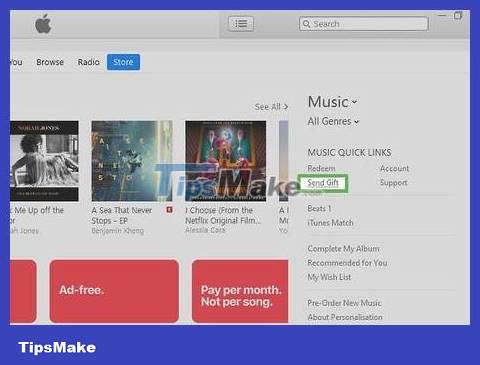This screenshot has height=365, width=480.
Task: Open Pre-Order New Music link
Action: coord(344,303)
